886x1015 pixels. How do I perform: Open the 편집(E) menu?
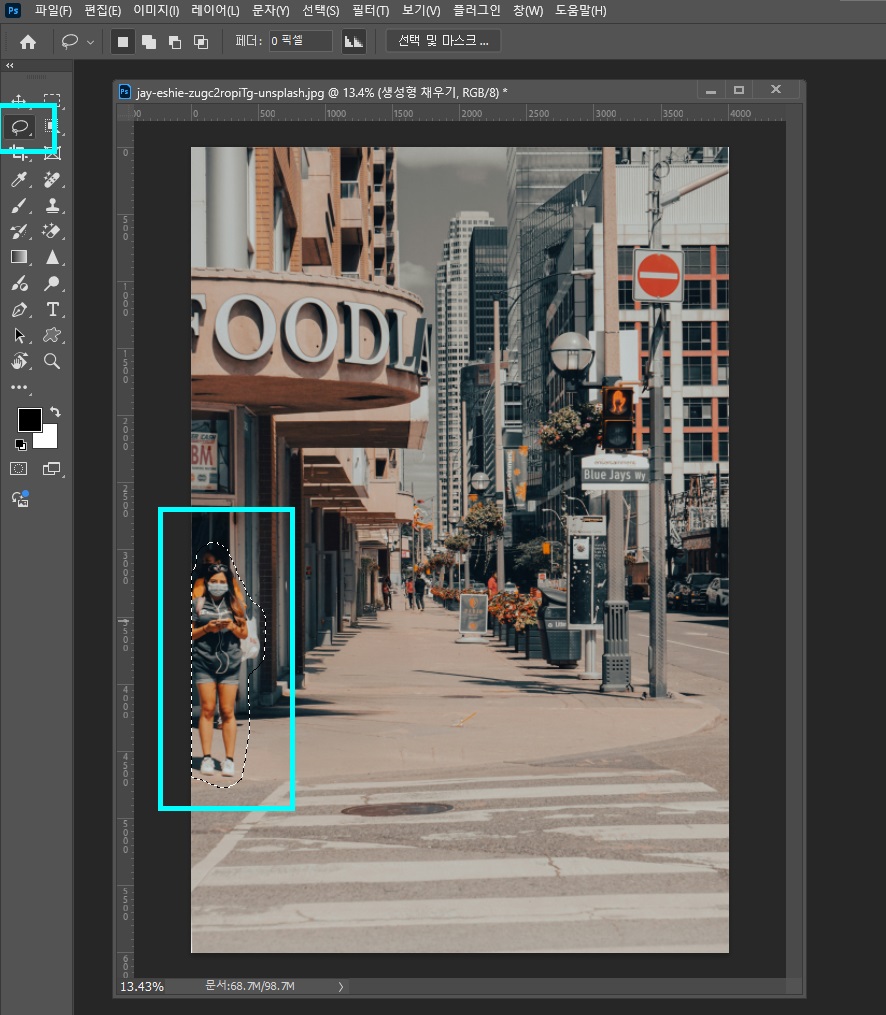(x=102, y=10)
